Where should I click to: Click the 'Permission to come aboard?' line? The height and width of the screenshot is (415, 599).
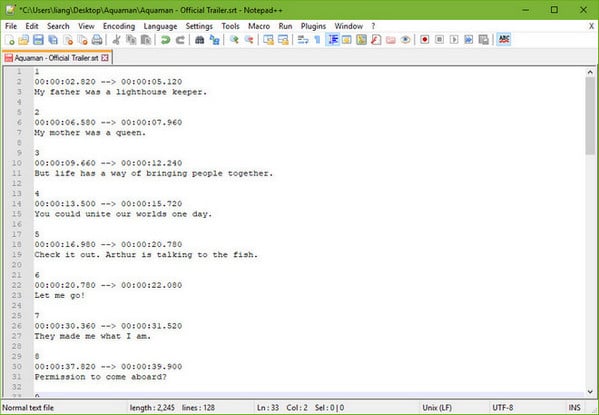tap(100, 377)
